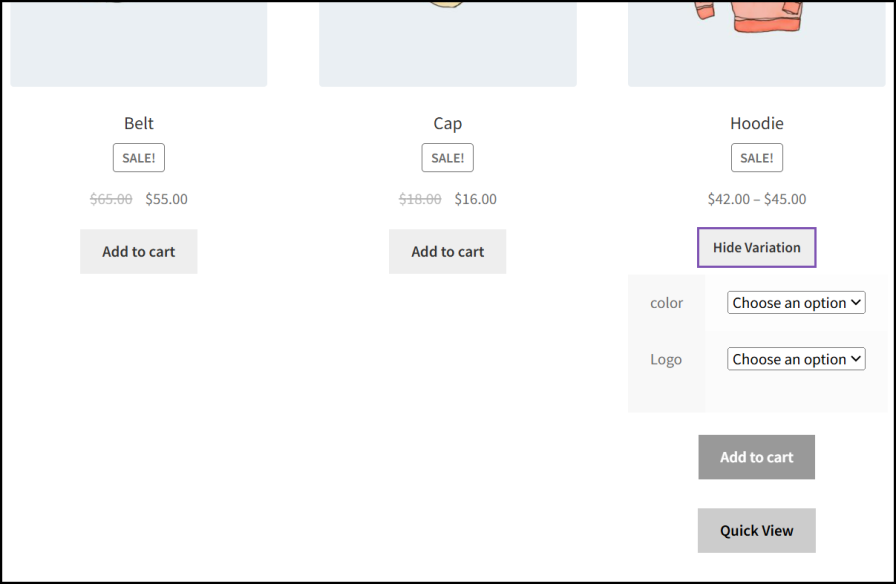This screenshot has height=584, width=896.
Task: Add the Cap to cart
Action: coord(447,252)
